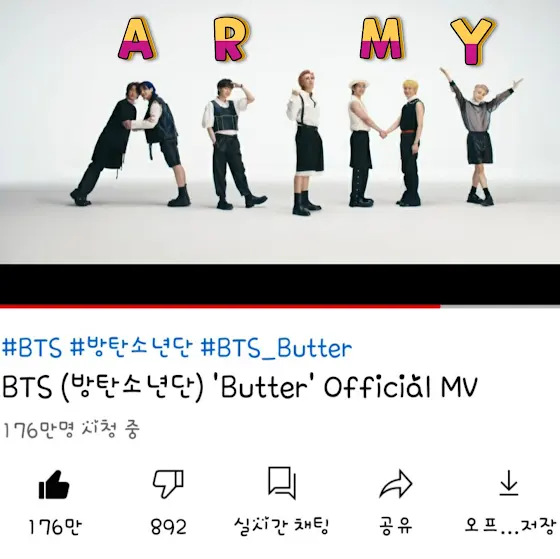Tap the 176만명 시청 중 viewer count
The width and height of the screenshot is (560, 559).
pos(71,430)
